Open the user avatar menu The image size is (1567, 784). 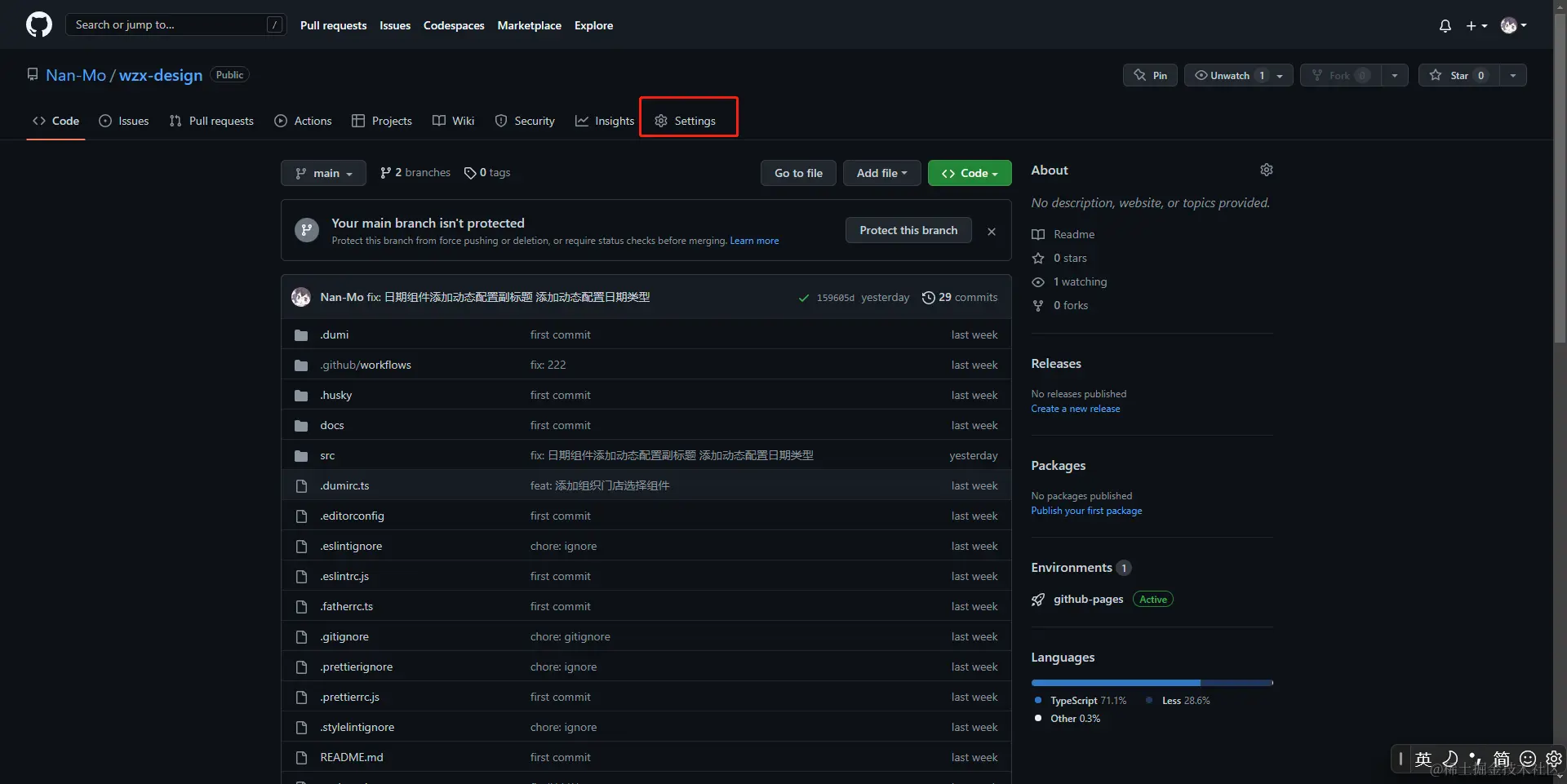point(1513,26)
